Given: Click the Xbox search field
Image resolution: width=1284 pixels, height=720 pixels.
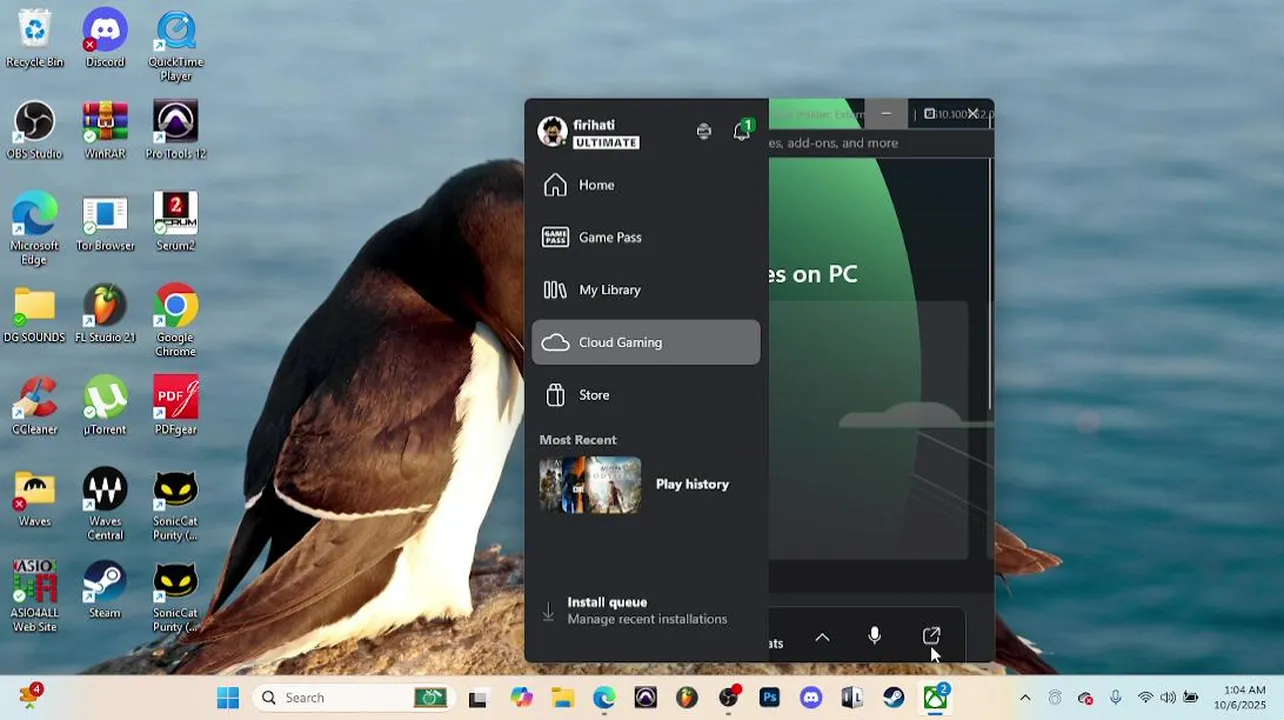Looking at the screenshot, I should (x=880, y=143).
